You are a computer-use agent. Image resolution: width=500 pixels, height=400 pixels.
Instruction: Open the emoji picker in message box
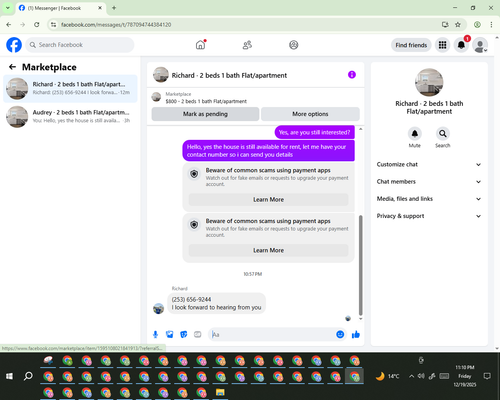point(340,334)
